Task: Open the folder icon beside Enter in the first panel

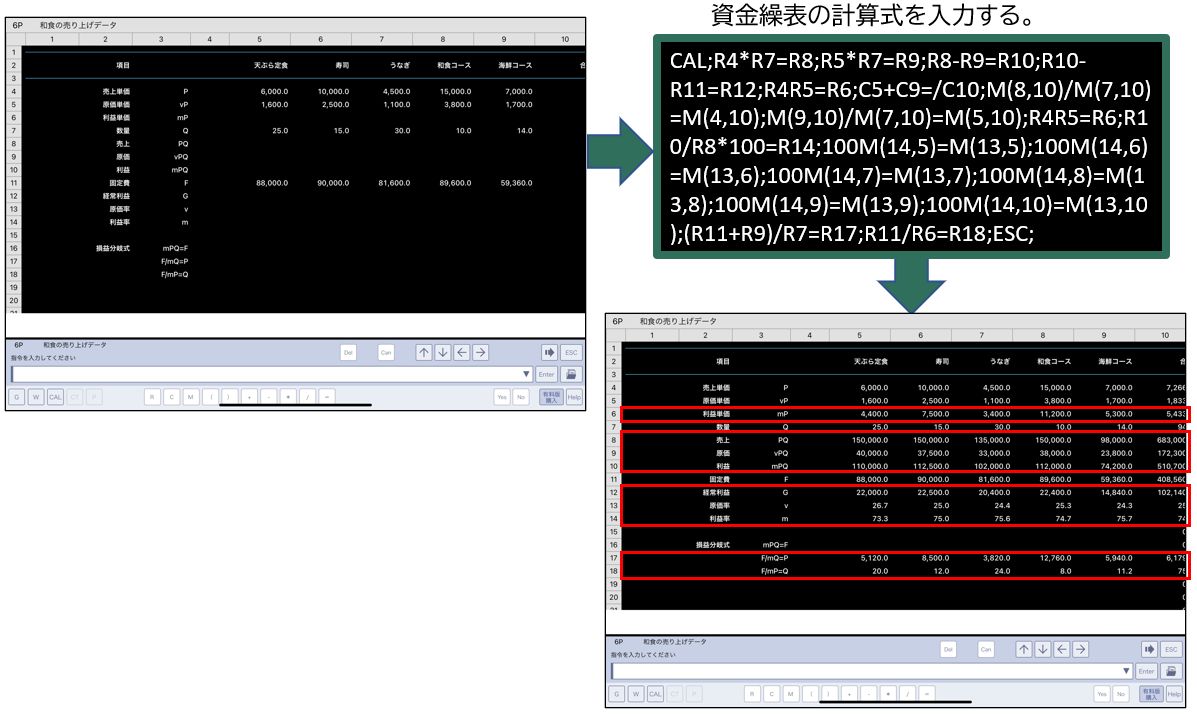Action: (x=571, y=374)
